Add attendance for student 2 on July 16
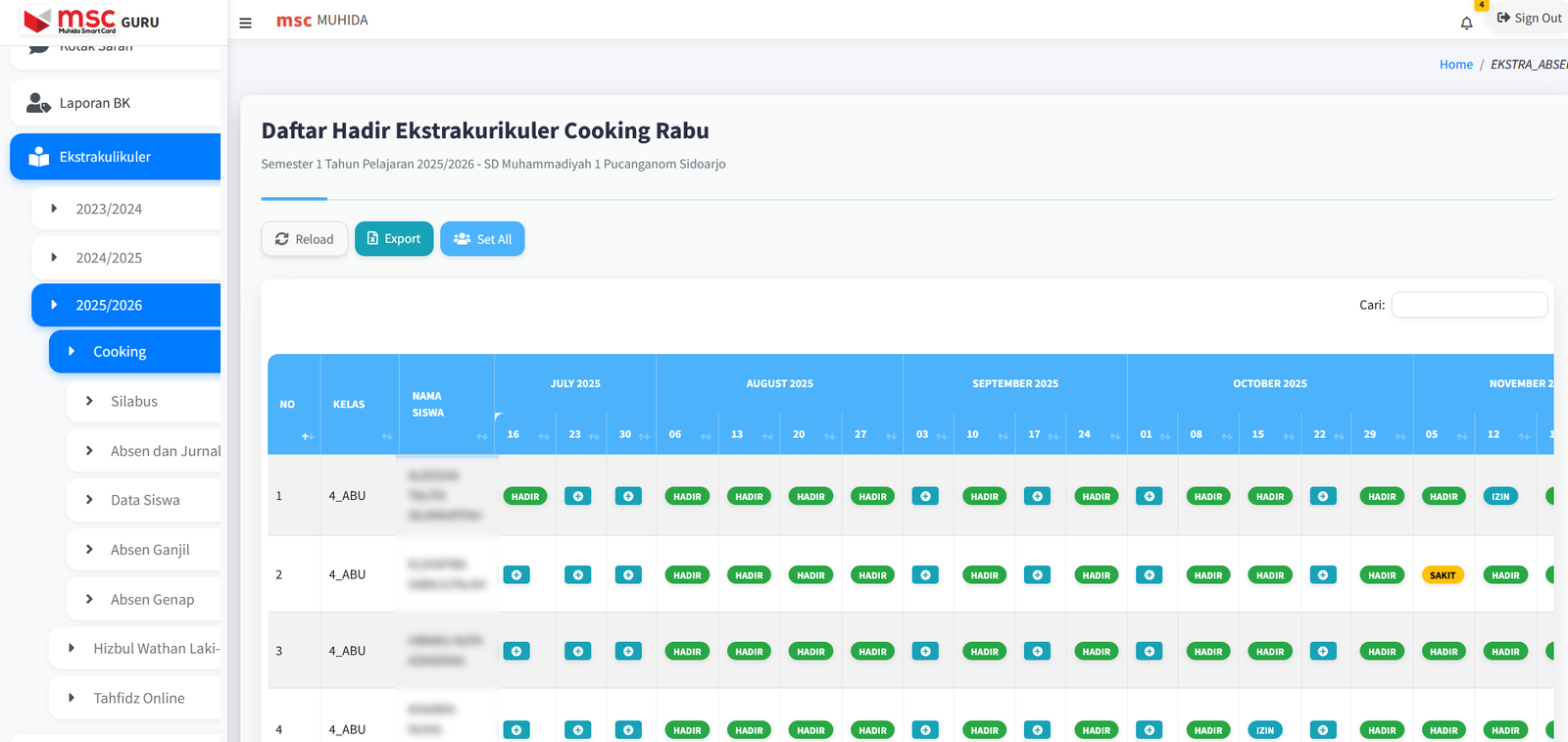1568x742 pixels. [516, 575]
